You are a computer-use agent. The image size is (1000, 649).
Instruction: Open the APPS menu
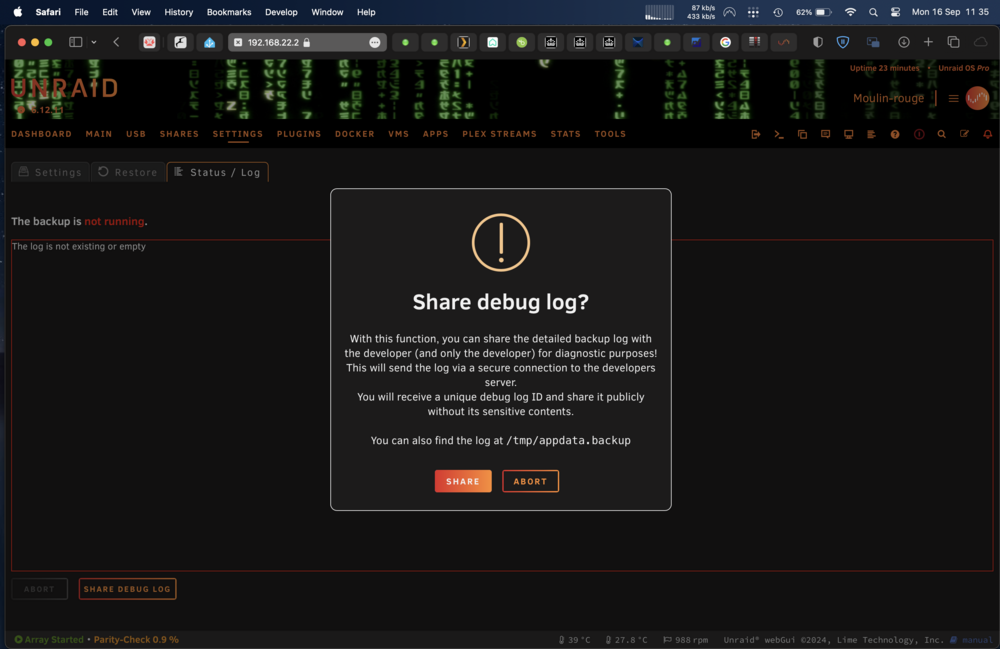point(436,134)
